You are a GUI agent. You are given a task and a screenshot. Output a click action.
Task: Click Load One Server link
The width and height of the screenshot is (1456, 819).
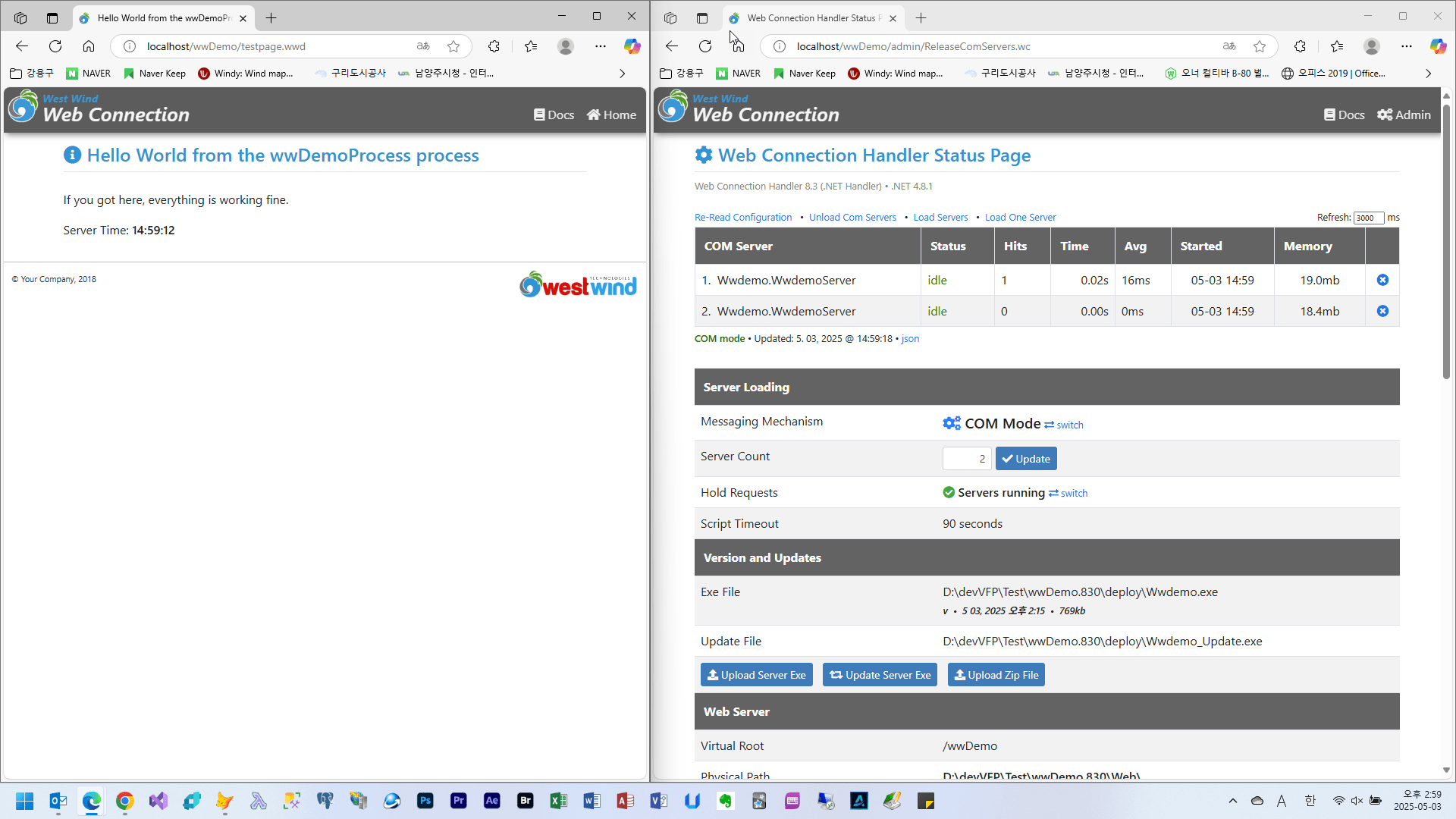coord(1020,217)
